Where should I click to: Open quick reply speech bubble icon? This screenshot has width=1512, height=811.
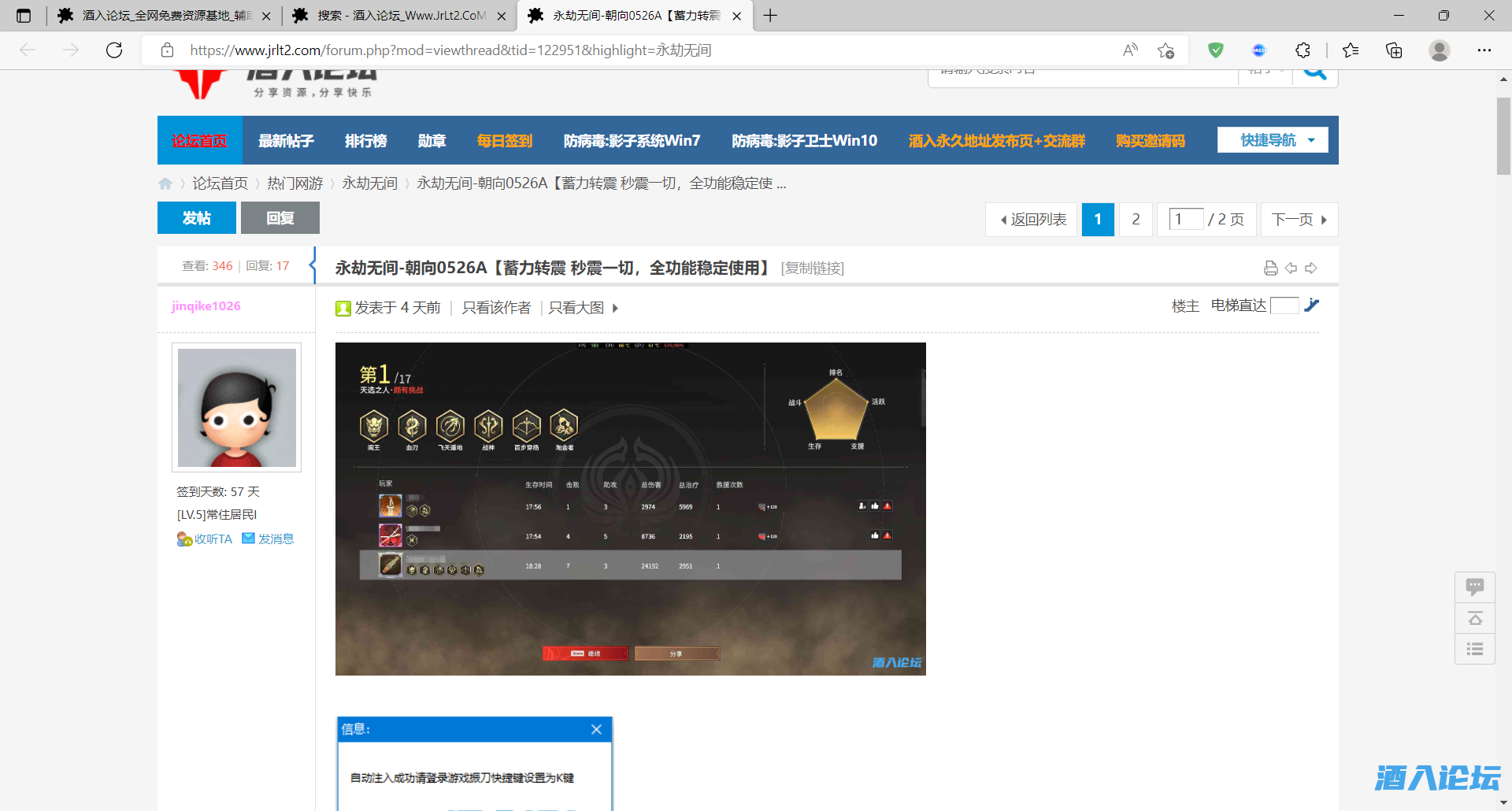click(x=1475, y=587)
